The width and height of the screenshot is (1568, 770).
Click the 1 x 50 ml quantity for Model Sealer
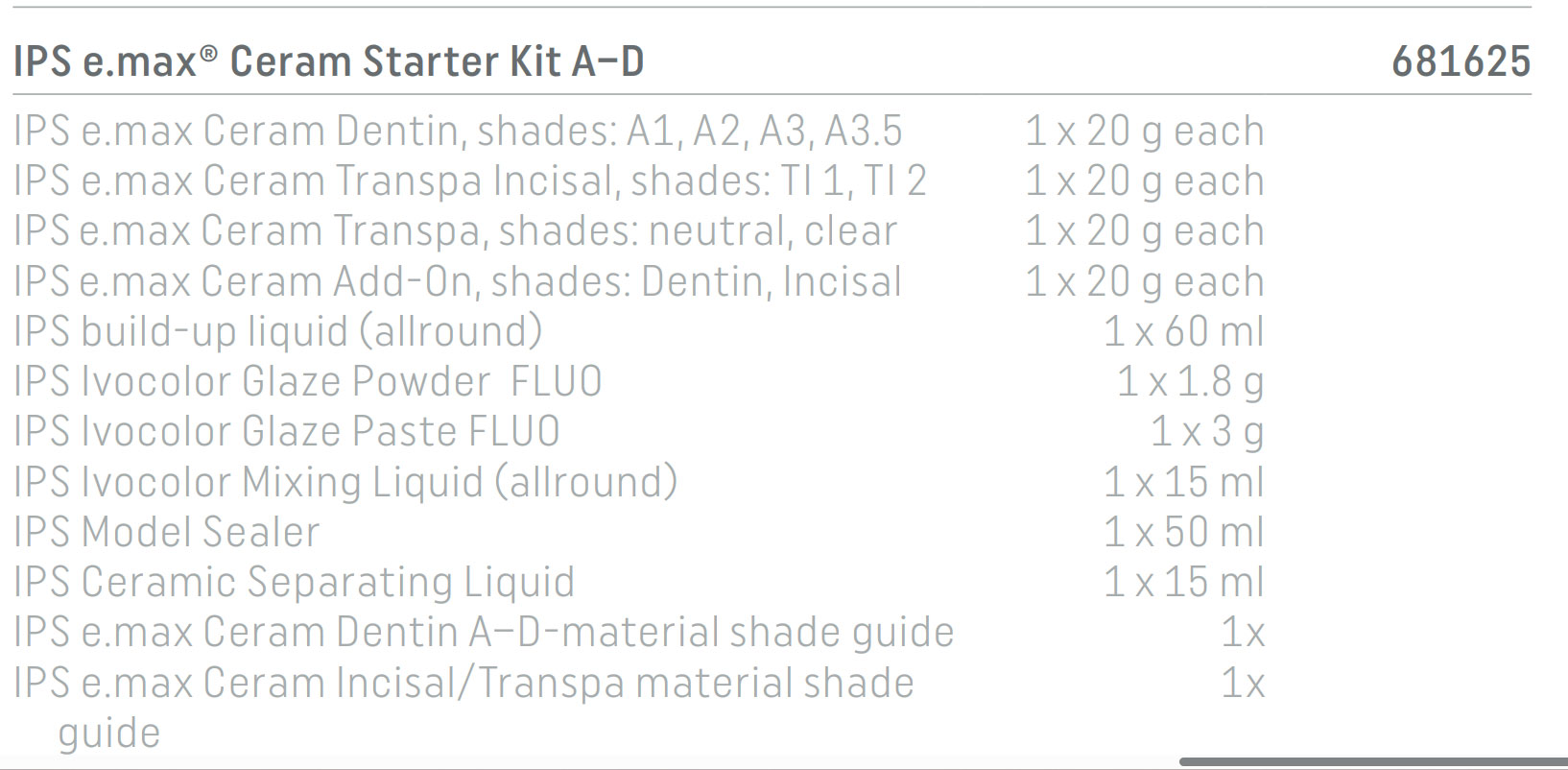pos(1184,533)
